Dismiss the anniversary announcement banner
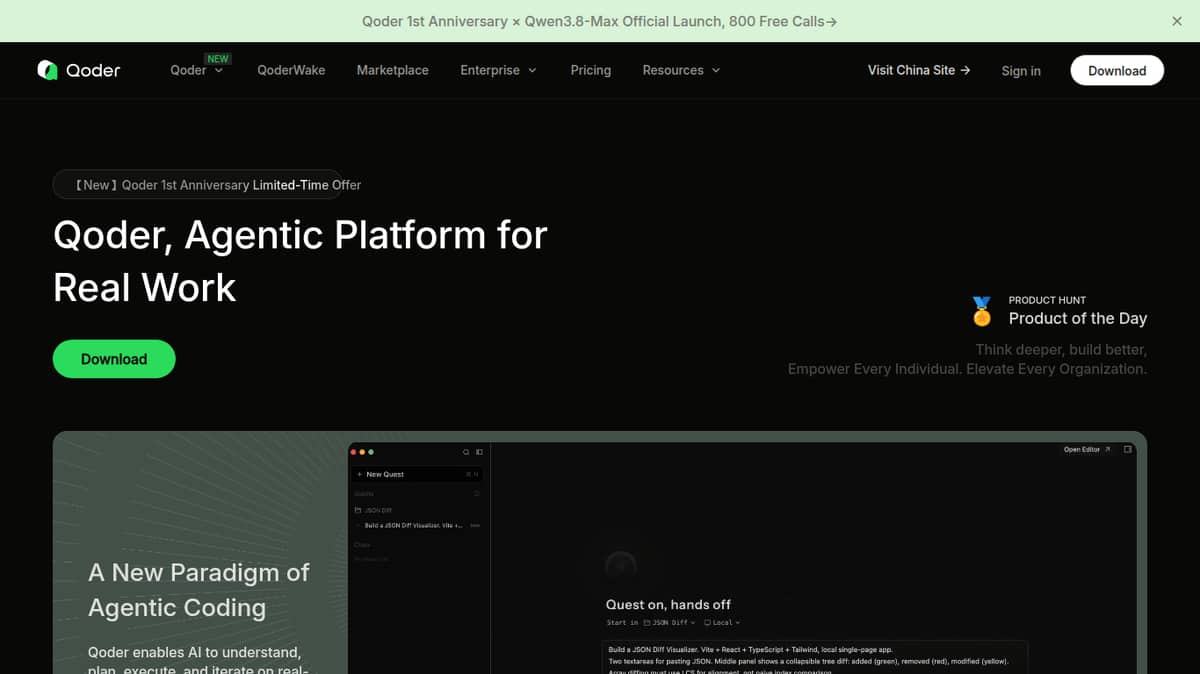Screen dimensions: 1200x674 tap(1177, 21)
